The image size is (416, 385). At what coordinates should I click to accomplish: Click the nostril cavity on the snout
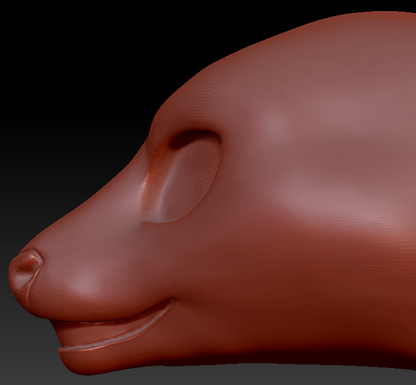[x=29, y=262]
